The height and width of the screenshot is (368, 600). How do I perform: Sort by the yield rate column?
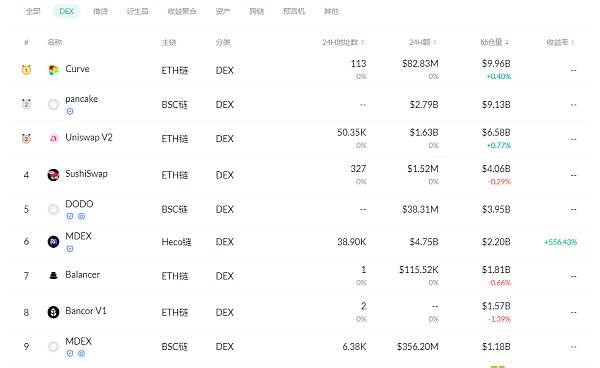[561, 42]
